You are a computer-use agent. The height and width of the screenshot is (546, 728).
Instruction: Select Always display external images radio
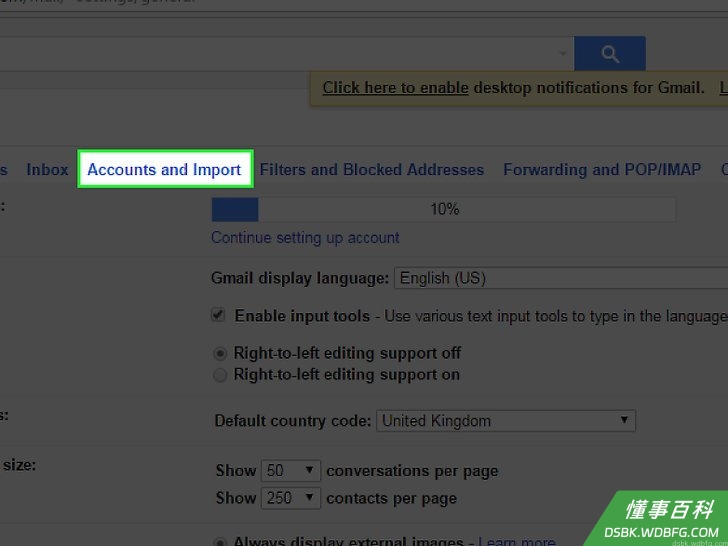(220, 542)
